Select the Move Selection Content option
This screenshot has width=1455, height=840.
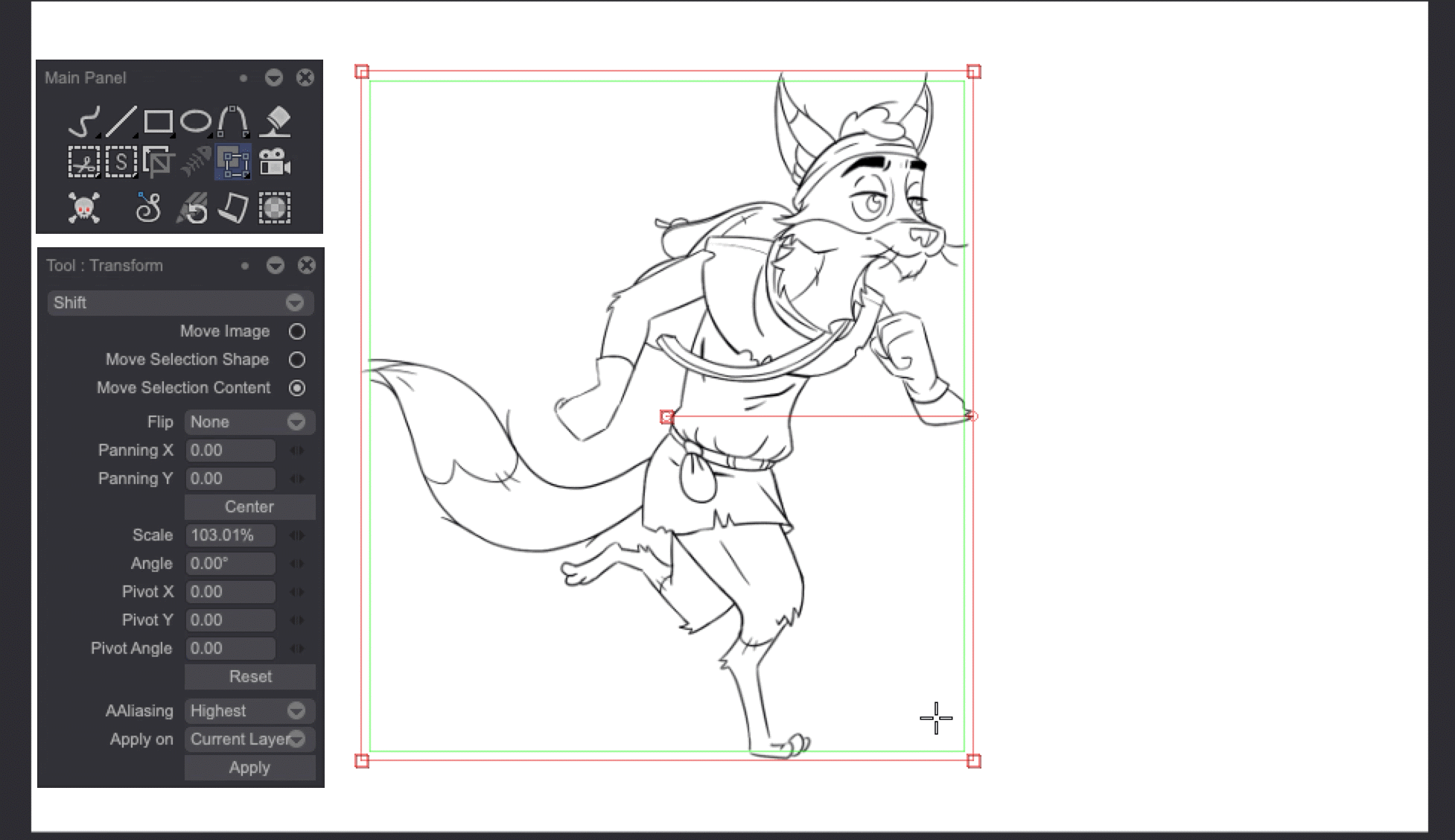[297, 388]
